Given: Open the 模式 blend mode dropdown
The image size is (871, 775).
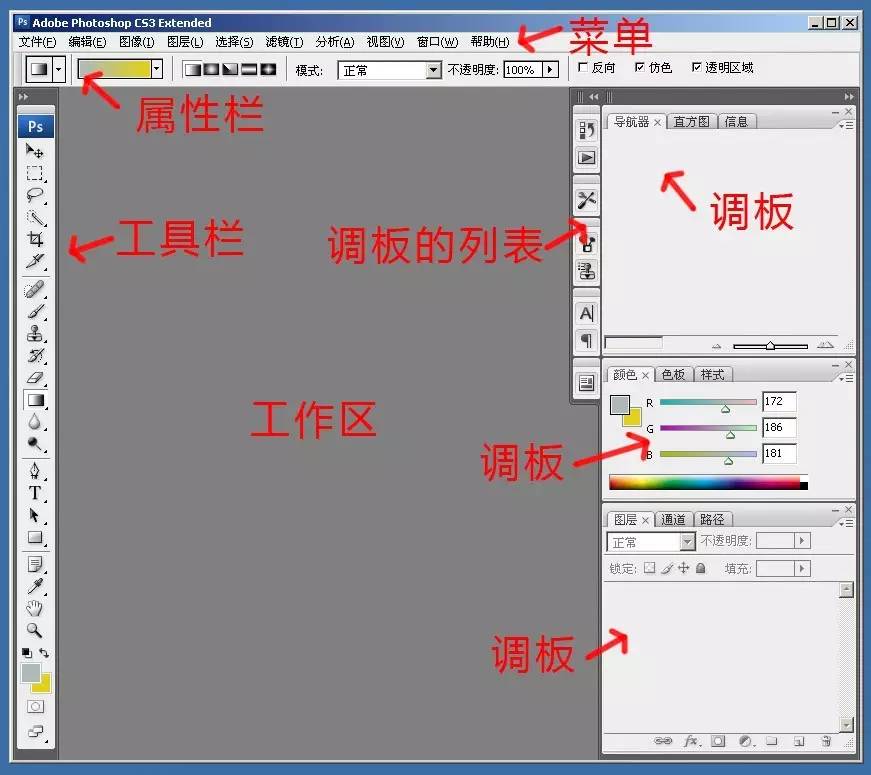Looking at the screenshot, I should (388, 69).
